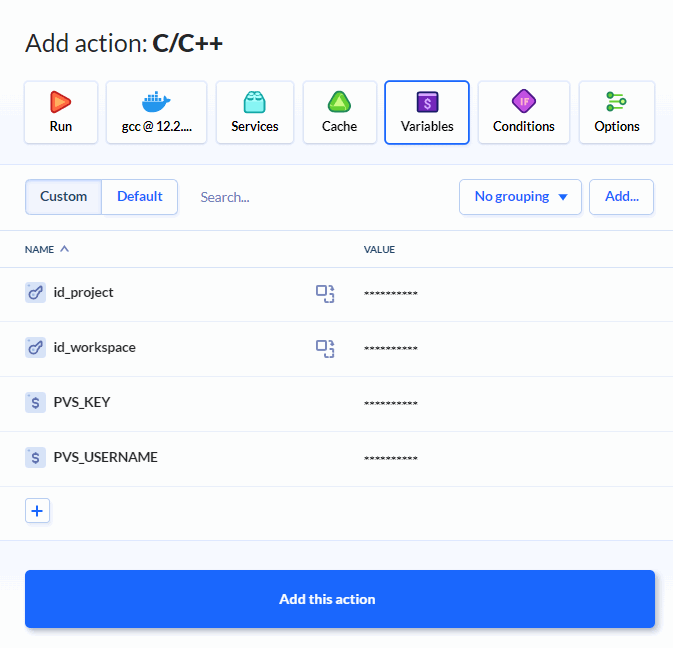Go to the Options tab
This screenshot has width=673, height=648.
(617, 112)
